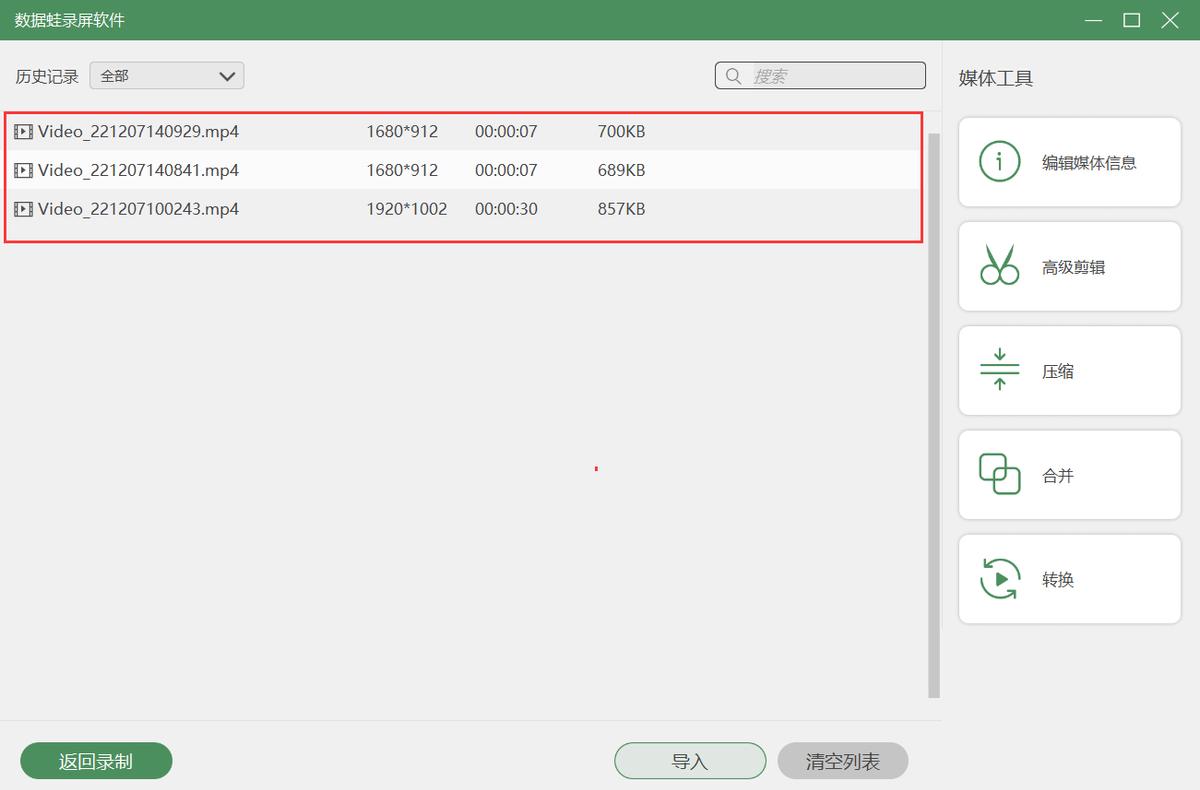Click the info icon for editing media information

pyautogui.click(x=999, y=162)
